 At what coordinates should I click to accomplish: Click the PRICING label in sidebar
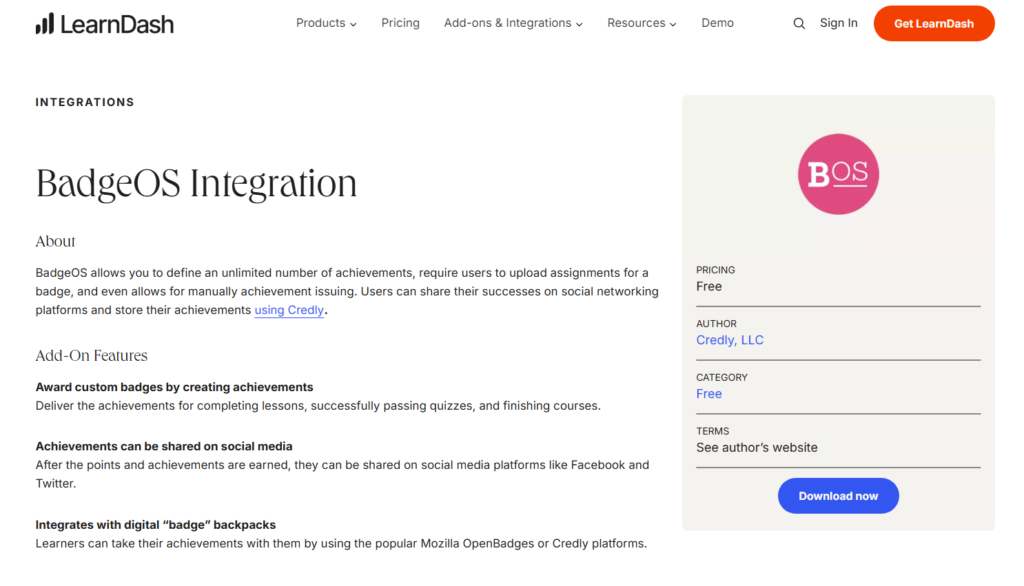pos(715,270)
